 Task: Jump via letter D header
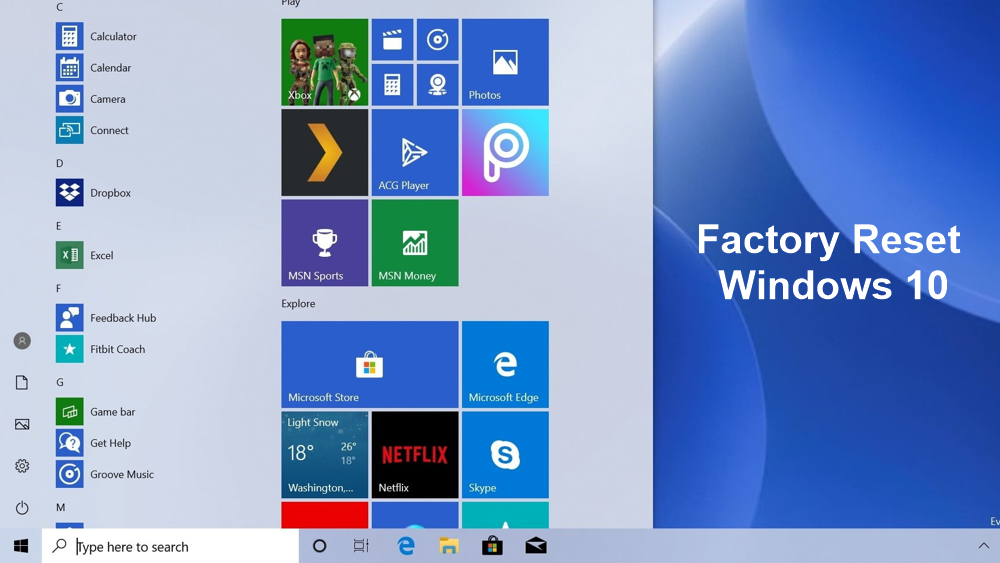[x=59, y=163]
